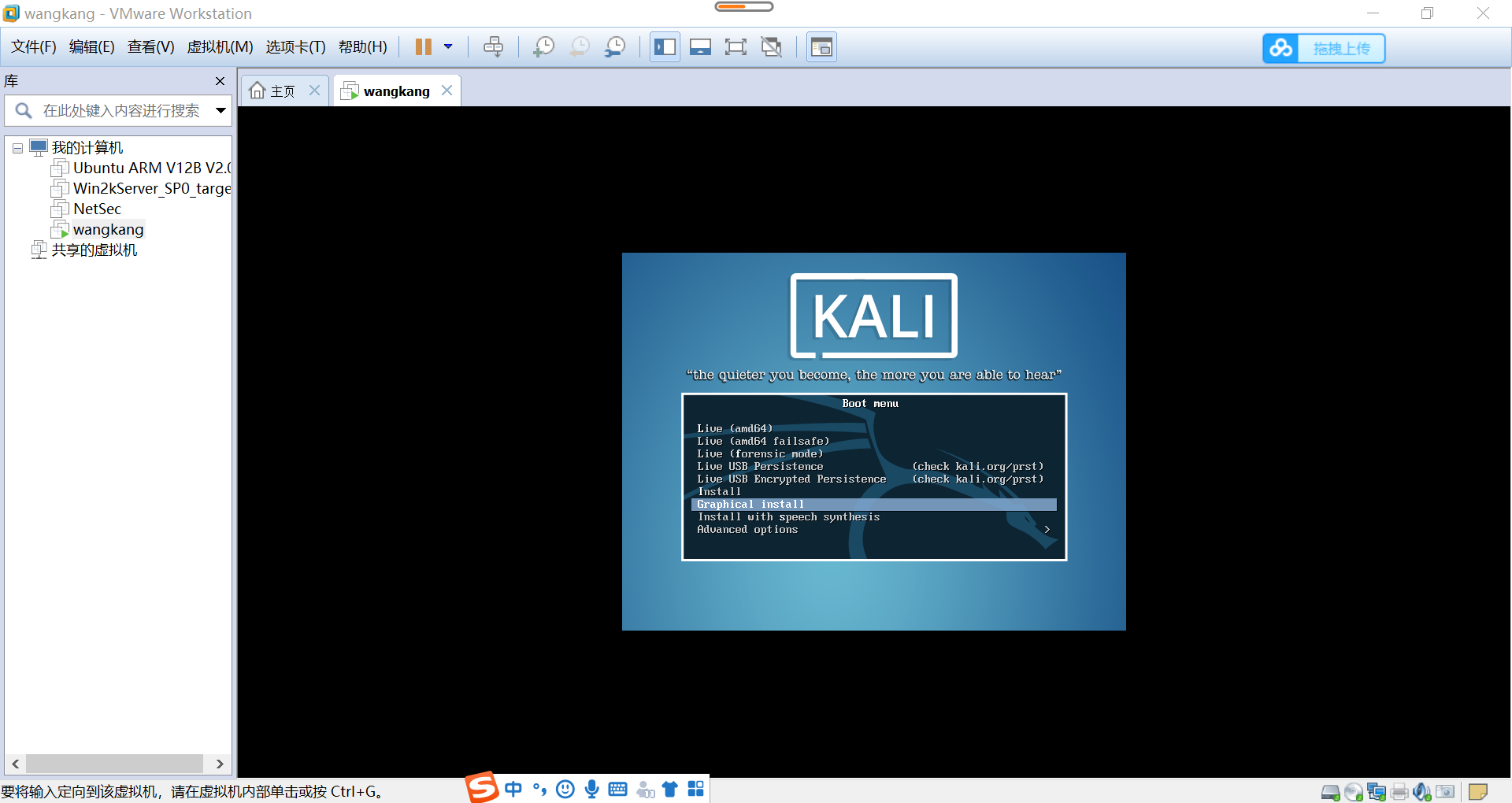The image size is (1512, 803).
Task: Take a snapshot of this virtual machine
Action: pos(543,47)
